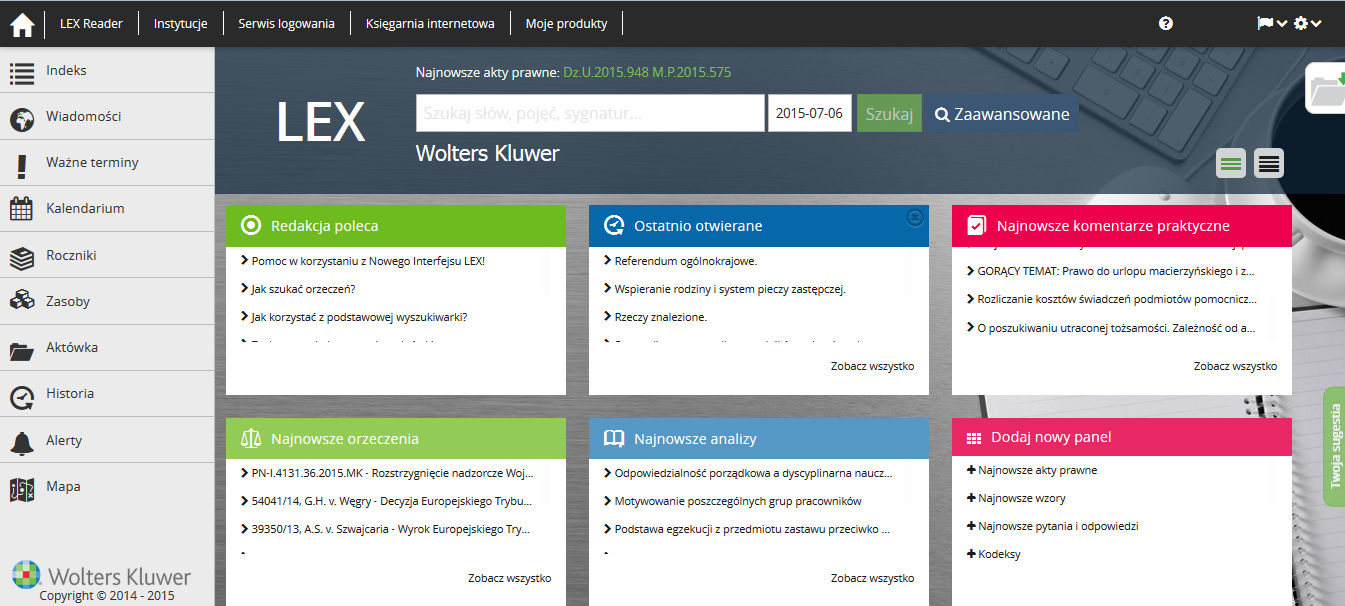
Task: Click Zobacz wszystko in Najnowsze komentarze praktyczne
Action: click(x=1235, y=366)
